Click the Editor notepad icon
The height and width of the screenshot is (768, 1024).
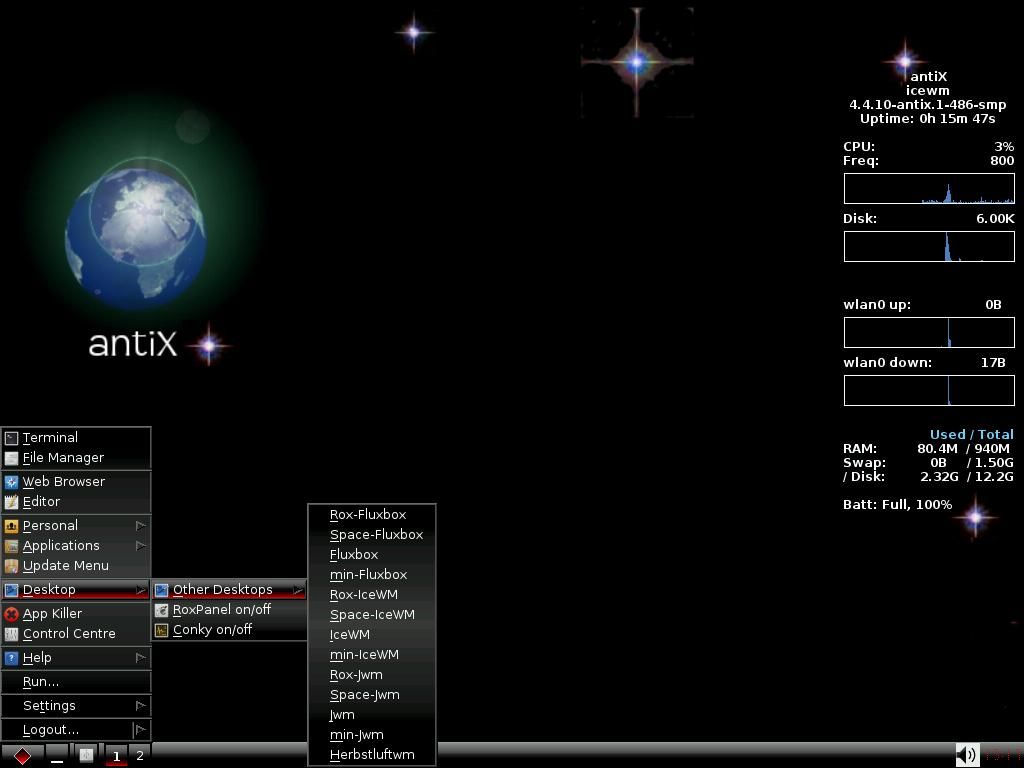(x=11, y=502)
